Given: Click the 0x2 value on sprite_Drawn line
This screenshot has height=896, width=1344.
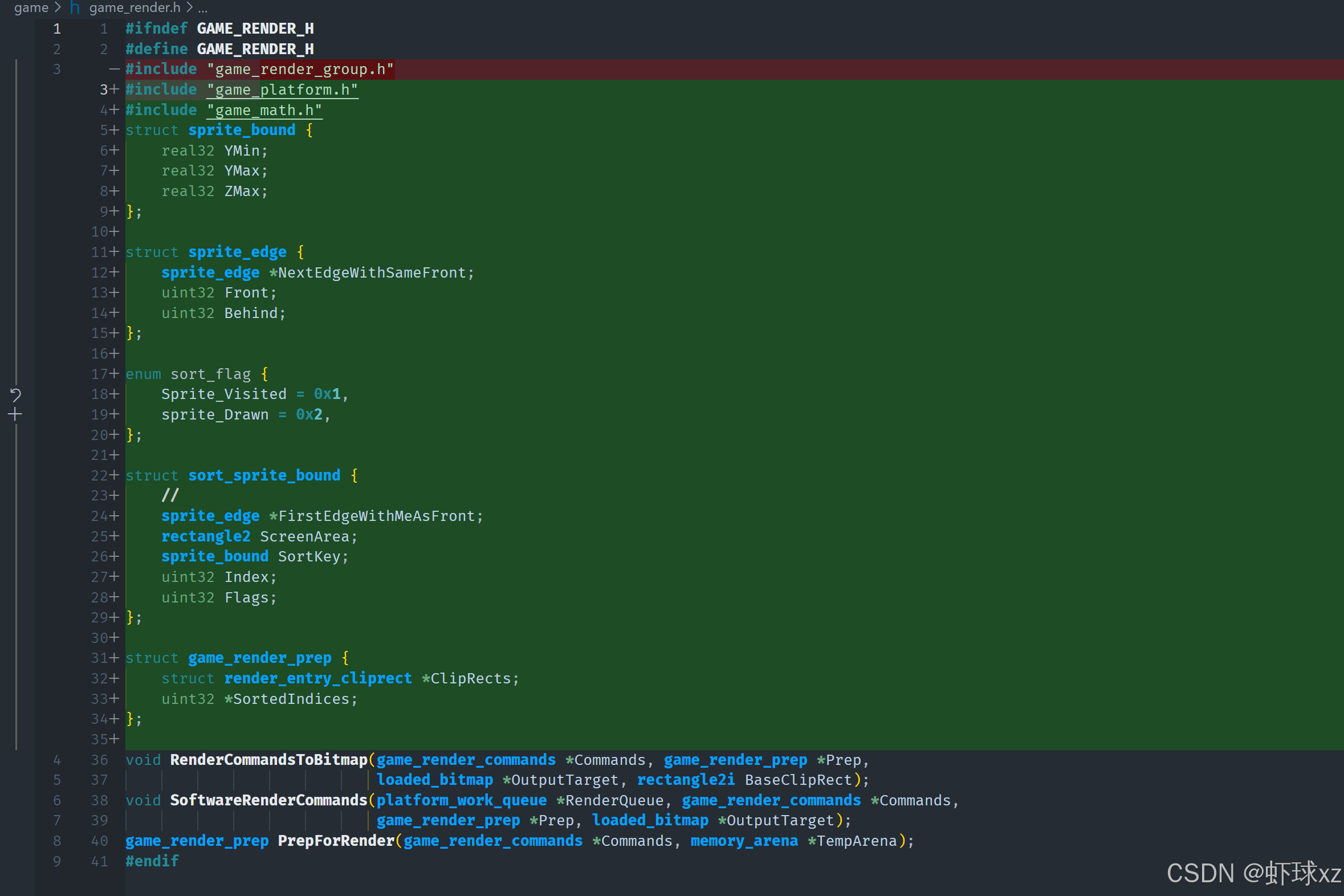Looking at the screenshot, I should pos(309,415).
